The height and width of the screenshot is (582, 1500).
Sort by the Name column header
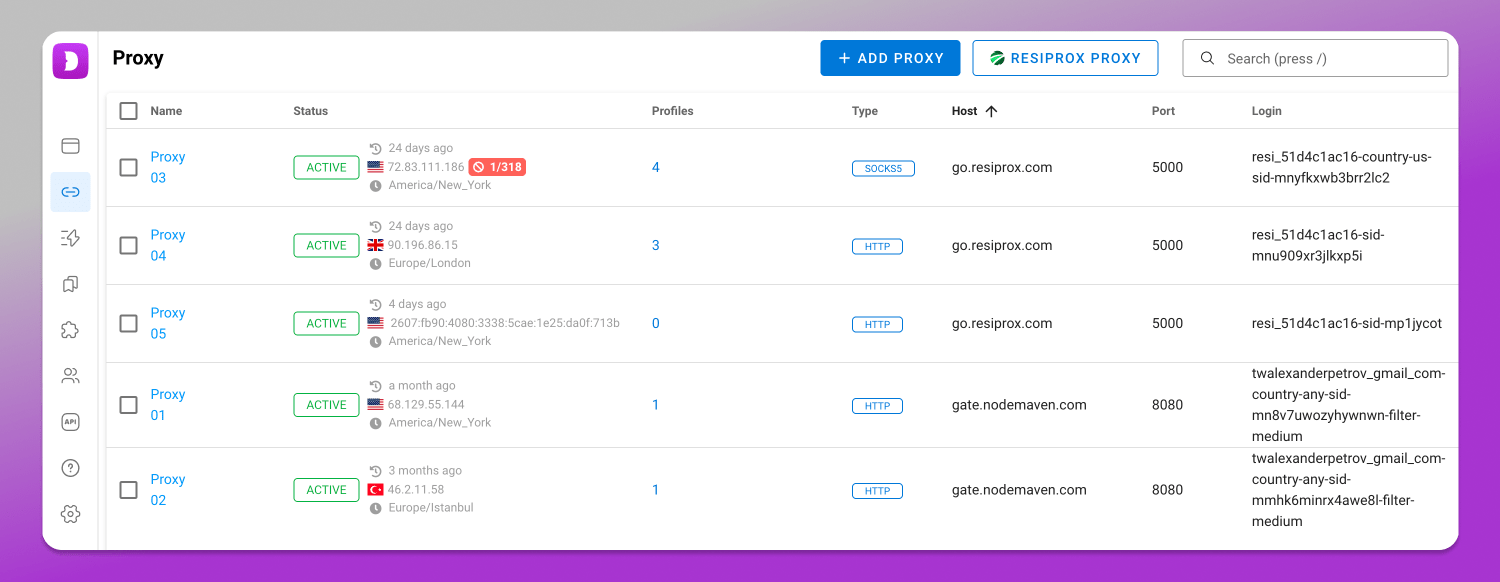pos(166,111)
